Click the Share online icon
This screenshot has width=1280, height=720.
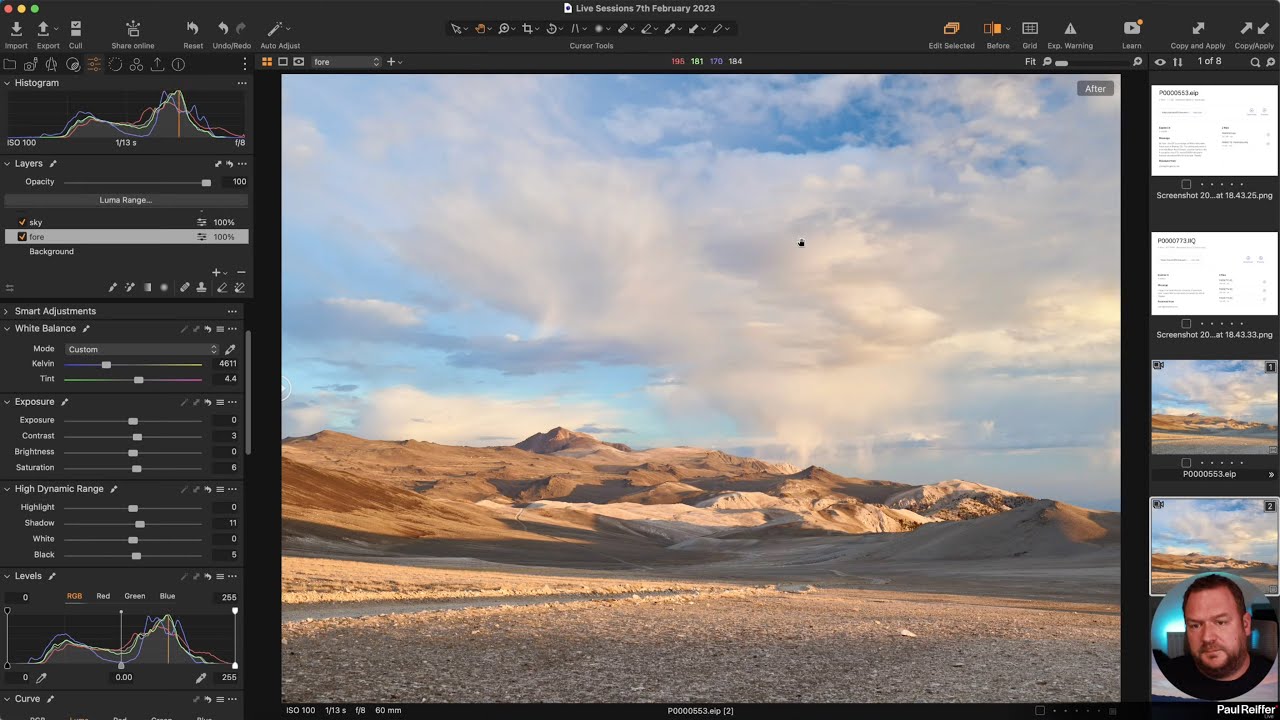(132, 29)
